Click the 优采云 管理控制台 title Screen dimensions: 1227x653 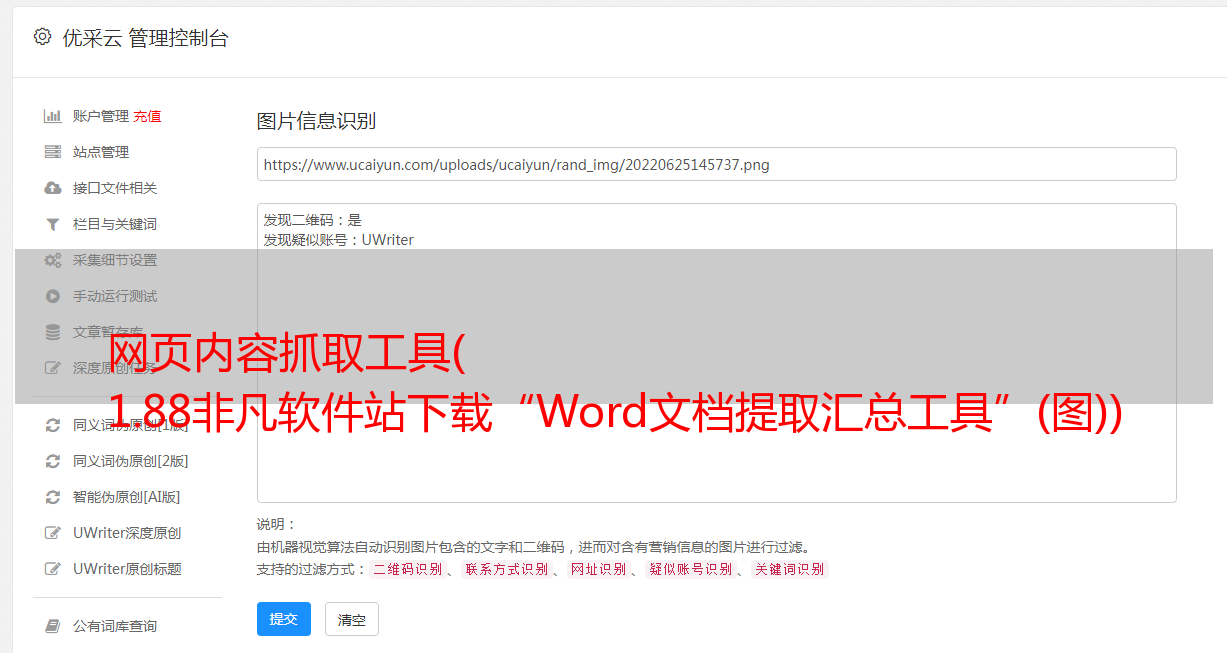145,38
